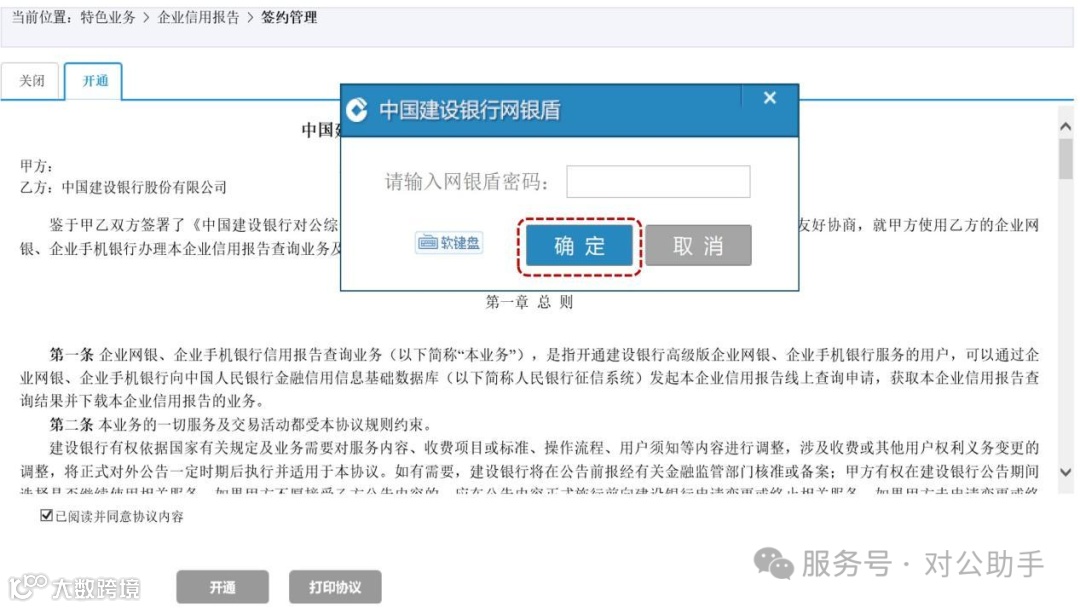This screenshot has width=1080, height=608.
Task: Switch to the 关闭 tab
Action: point(32,81)
